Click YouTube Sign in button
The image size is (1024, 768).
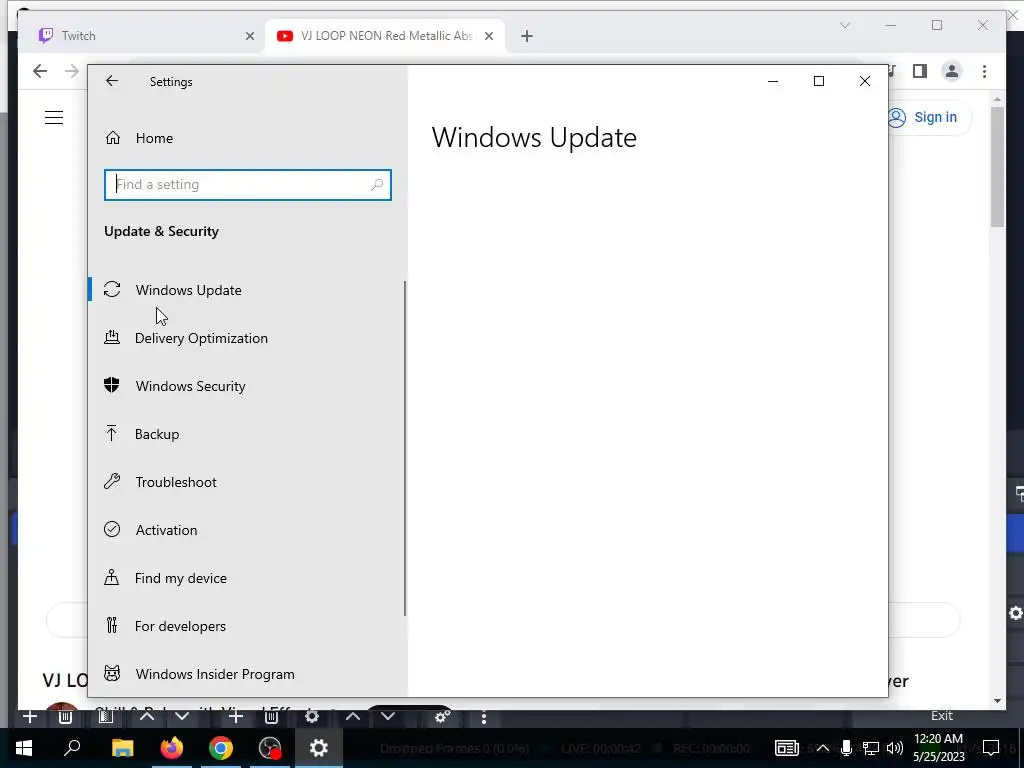click(x=929, y=118)
